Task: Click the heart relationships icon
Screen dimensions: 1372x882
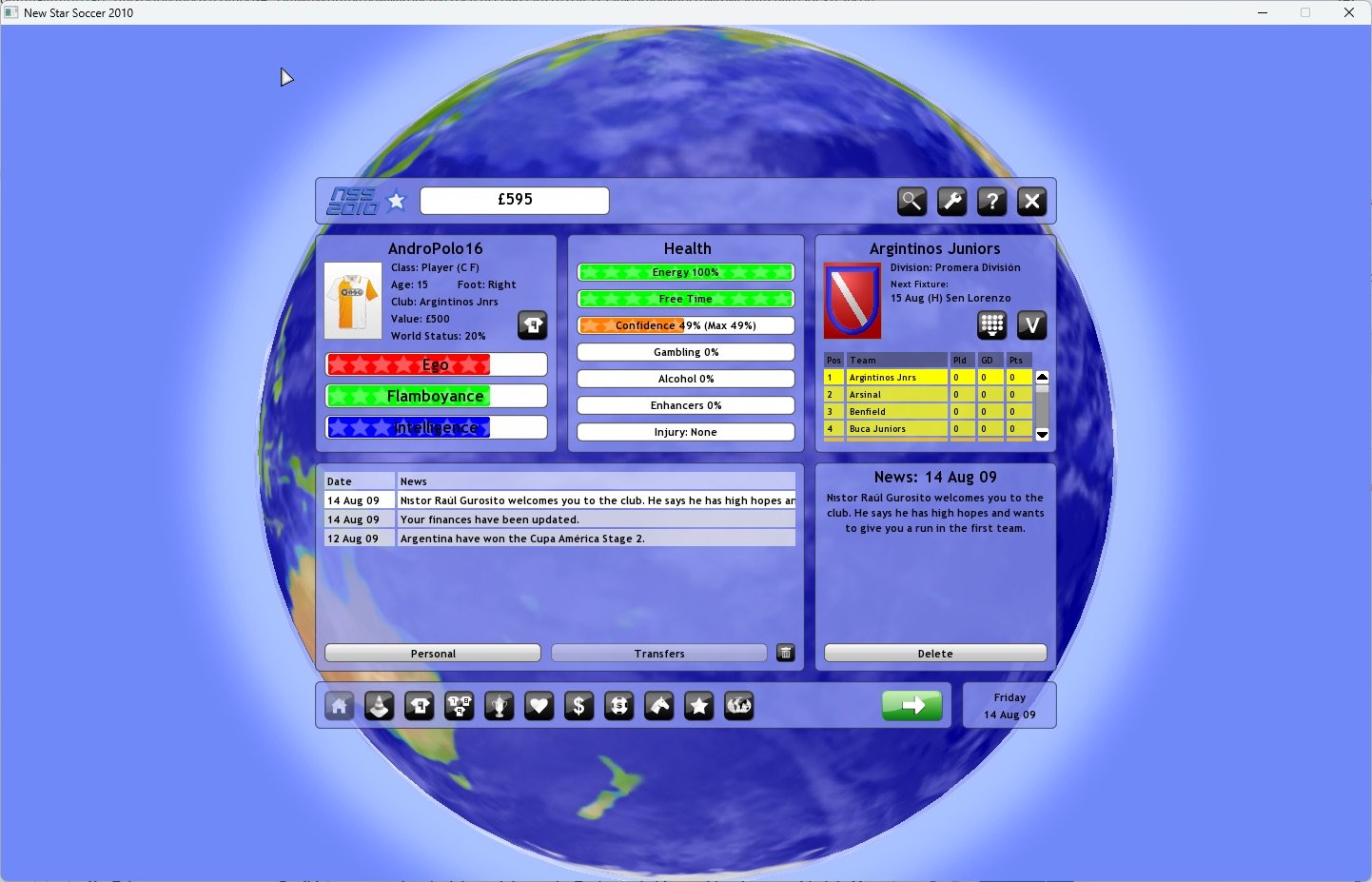Action: click(x=539, y=706)
